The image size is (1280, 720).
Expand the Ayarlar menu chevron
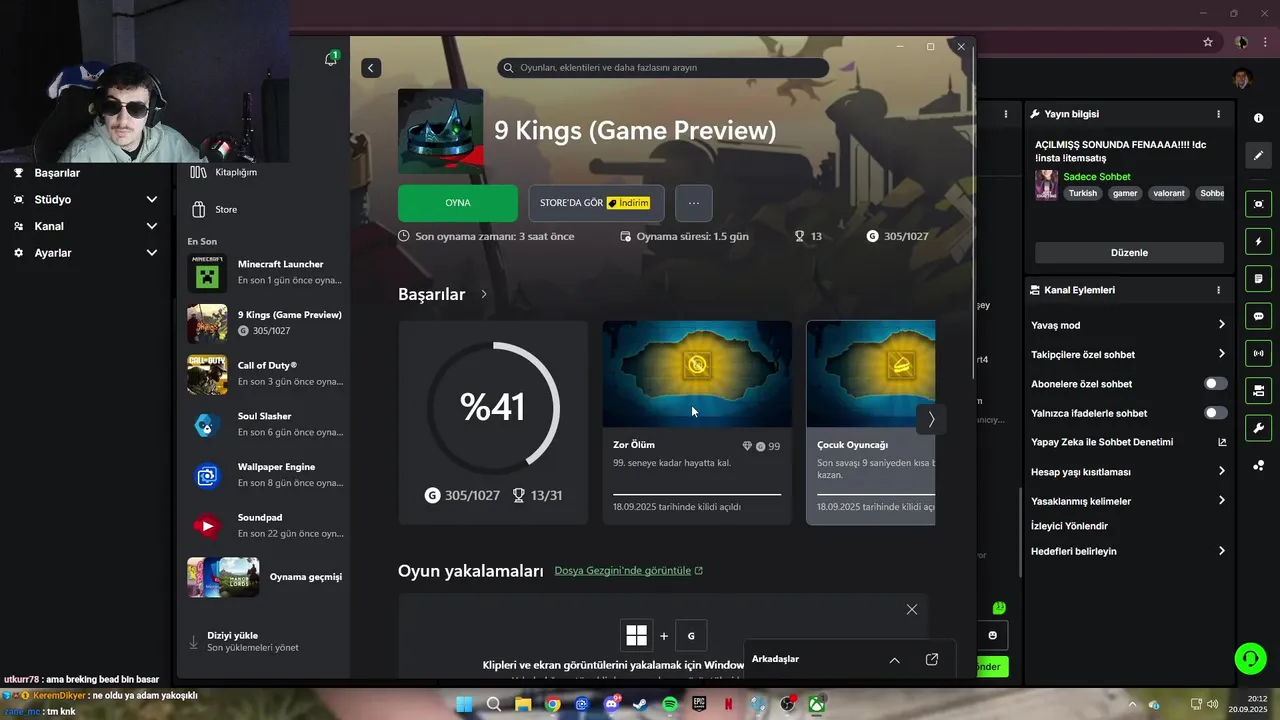152,253
